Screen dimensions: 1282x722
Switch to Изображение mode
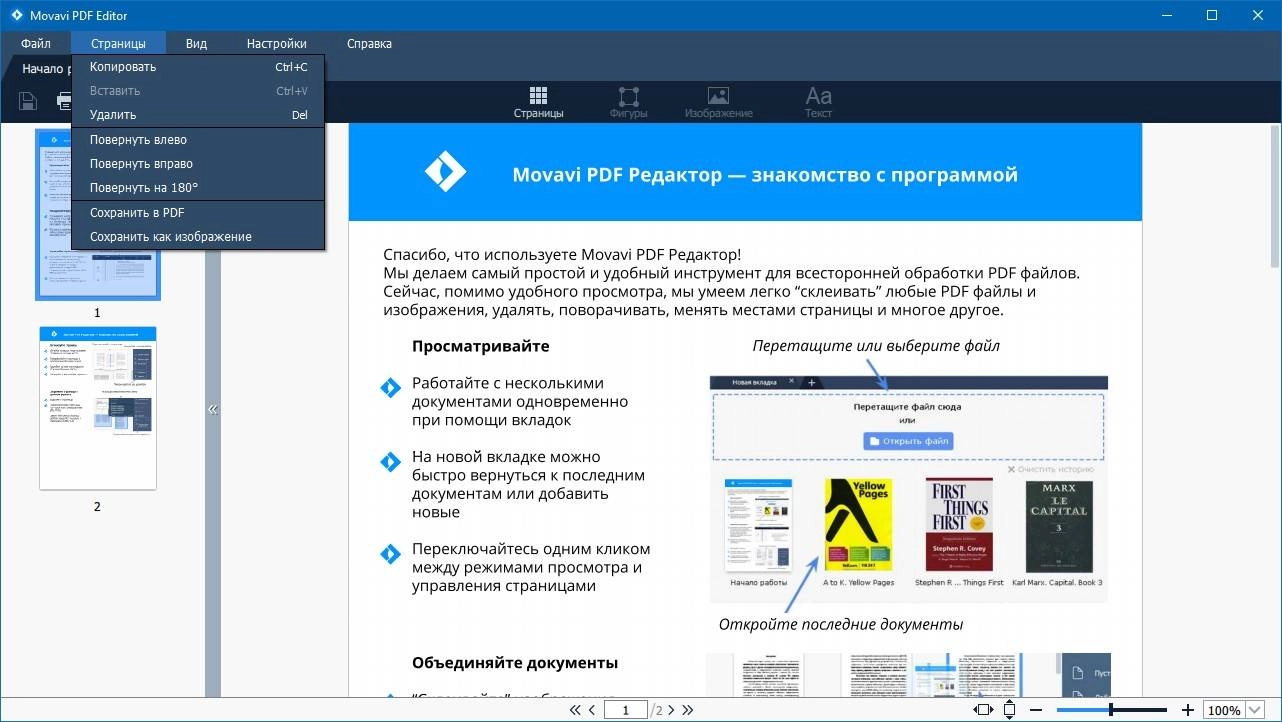click(718, 102)
